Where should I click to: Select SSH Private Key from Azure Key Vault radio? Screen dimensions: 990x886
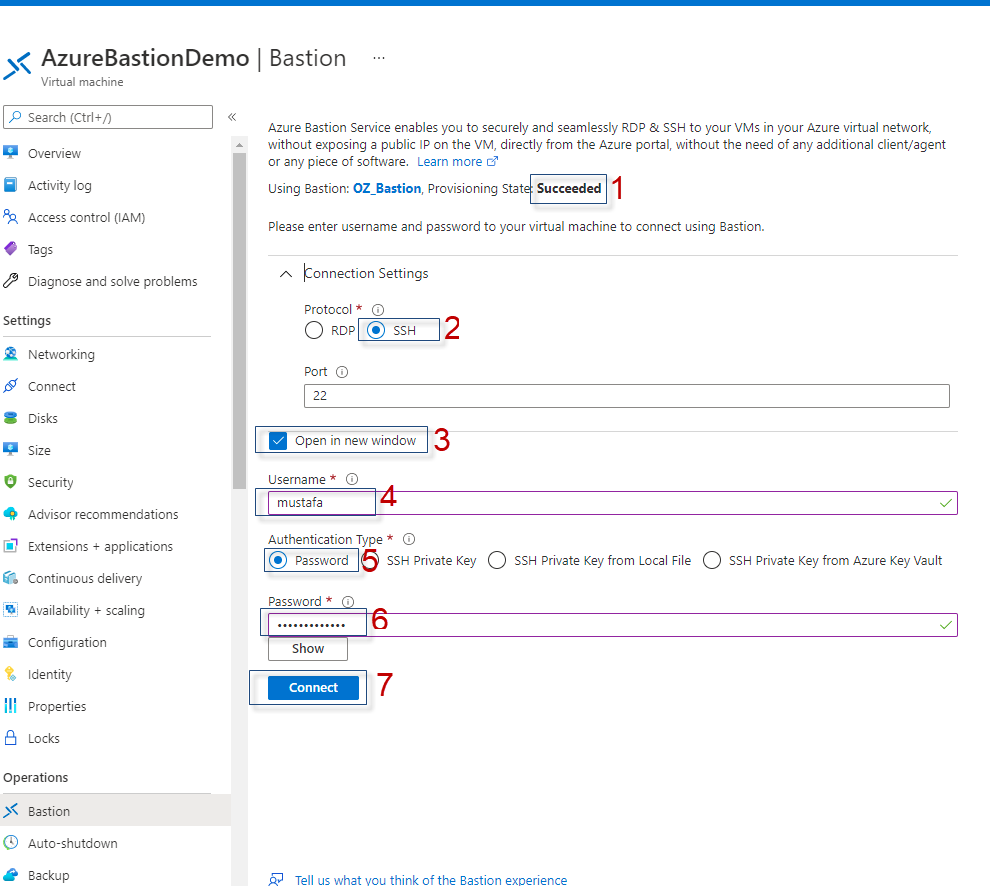tap(712, 560)
